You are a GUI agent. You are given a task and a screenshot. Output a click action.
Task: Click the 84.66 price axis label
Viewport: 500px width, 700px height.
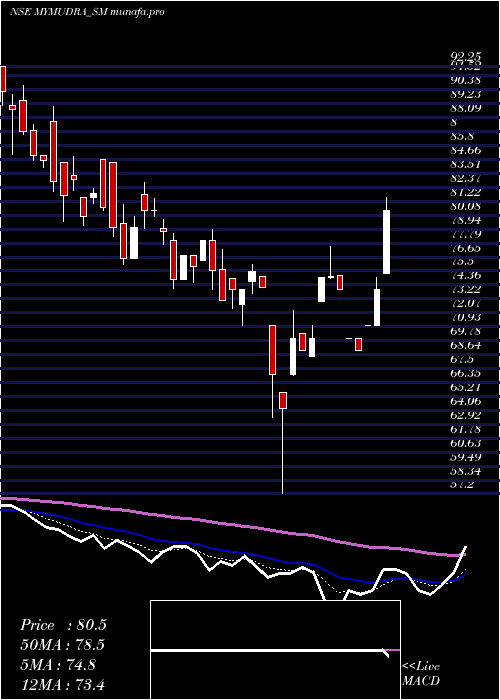point(465,150)
